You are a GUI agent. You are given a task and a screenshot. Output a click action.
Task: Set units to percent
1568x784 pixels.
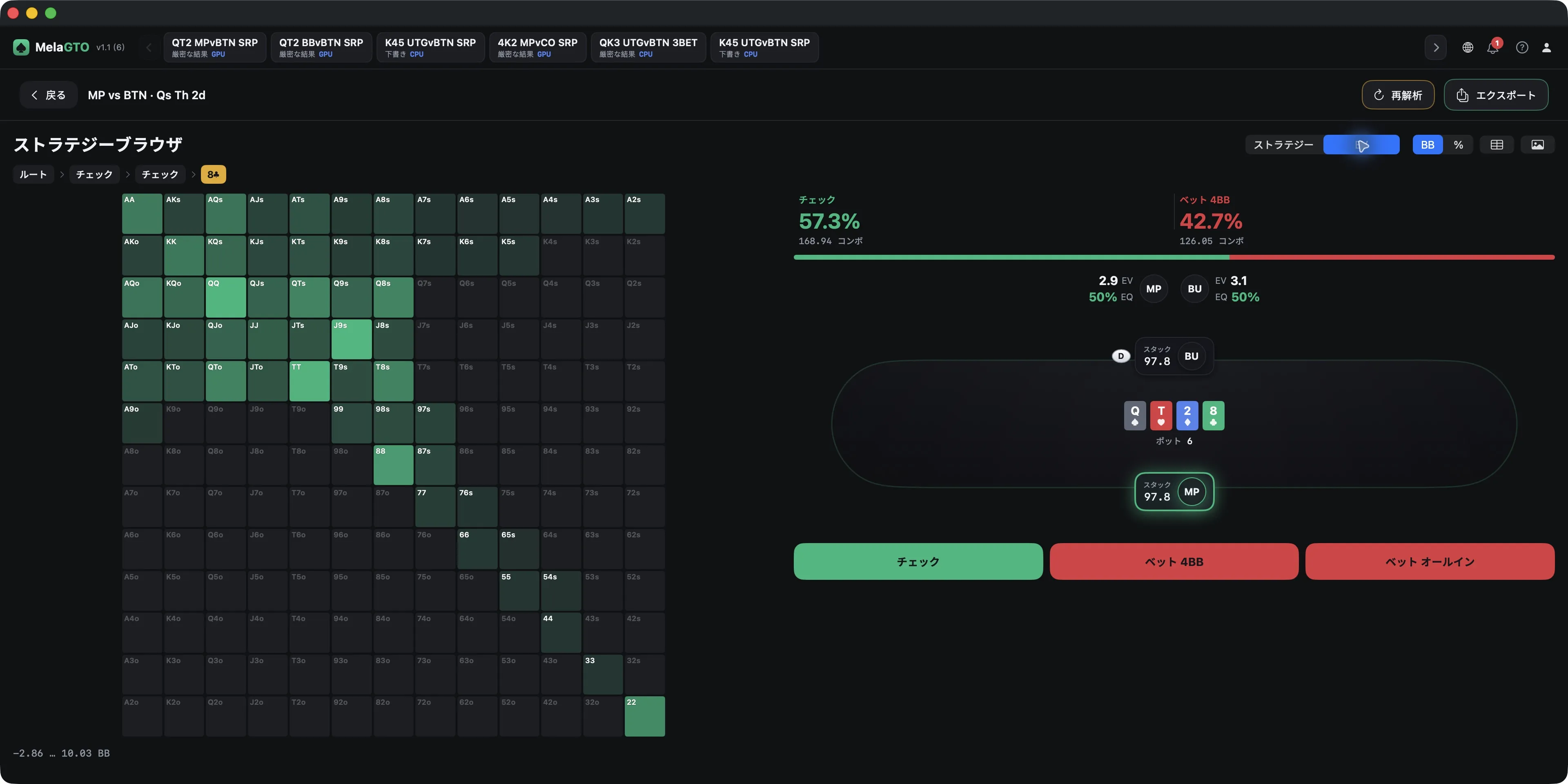(1459, 145)
